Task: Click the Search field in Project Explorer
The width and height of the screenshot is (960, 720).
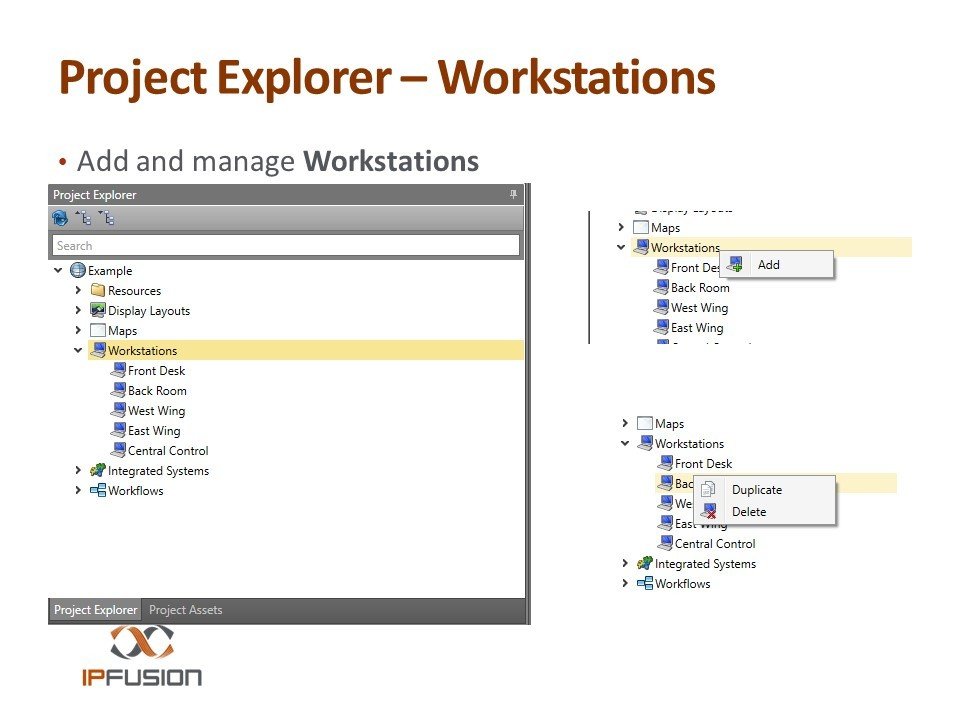Action: [286, 246]
